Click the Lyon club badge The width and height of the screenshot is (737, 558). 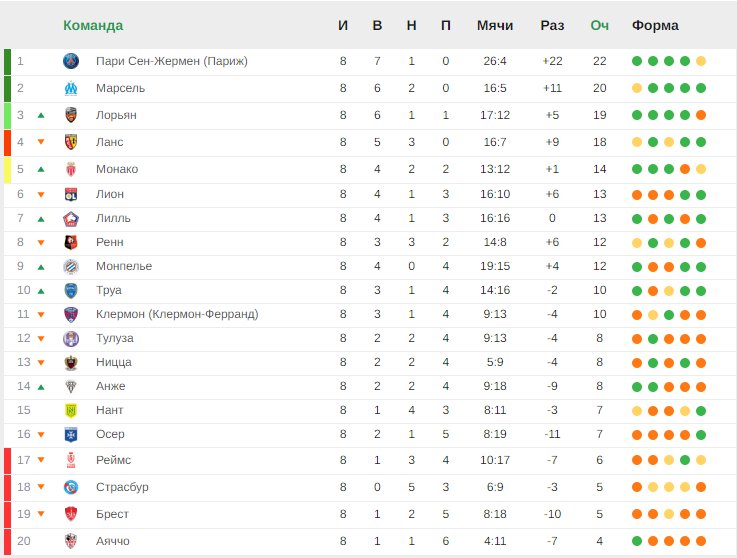pyautogui.click(x=70, y=194)
